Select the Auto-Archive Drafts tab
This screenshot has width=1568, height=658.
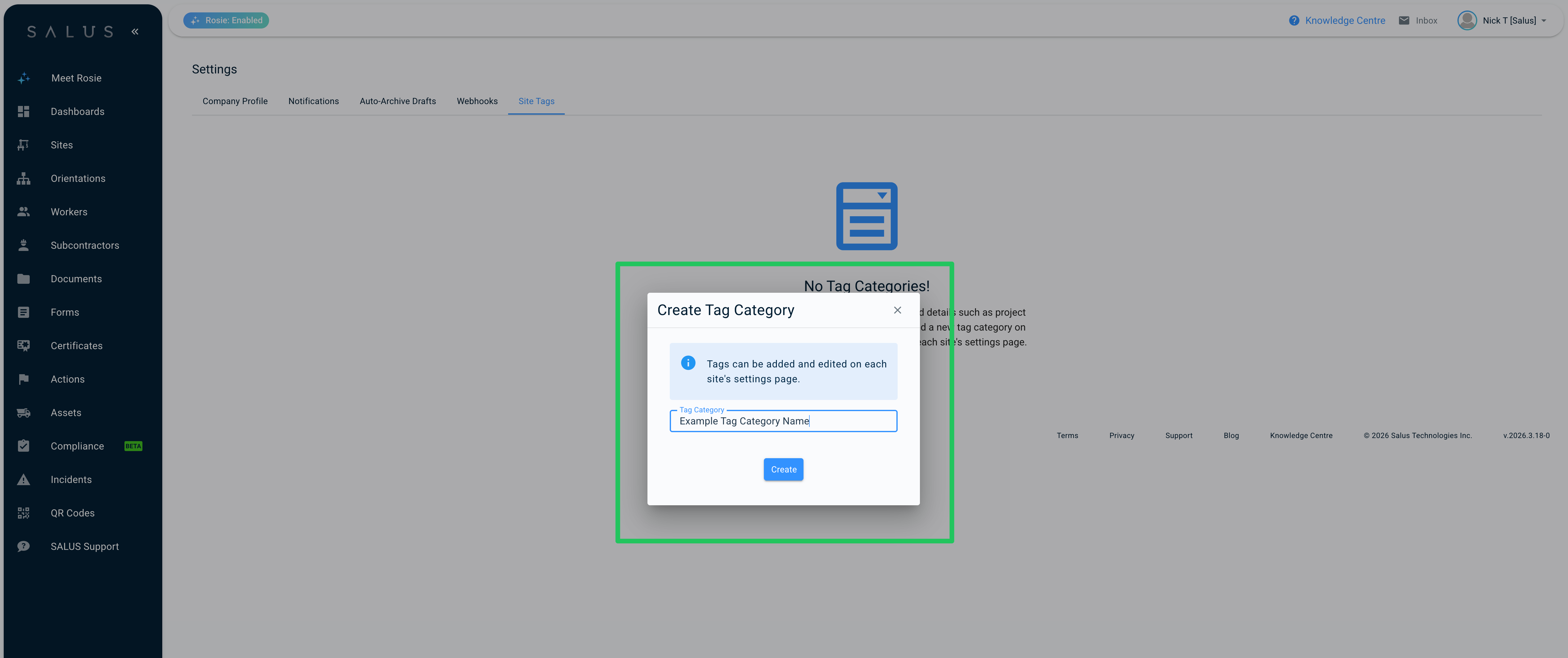[x=398, y=101]
